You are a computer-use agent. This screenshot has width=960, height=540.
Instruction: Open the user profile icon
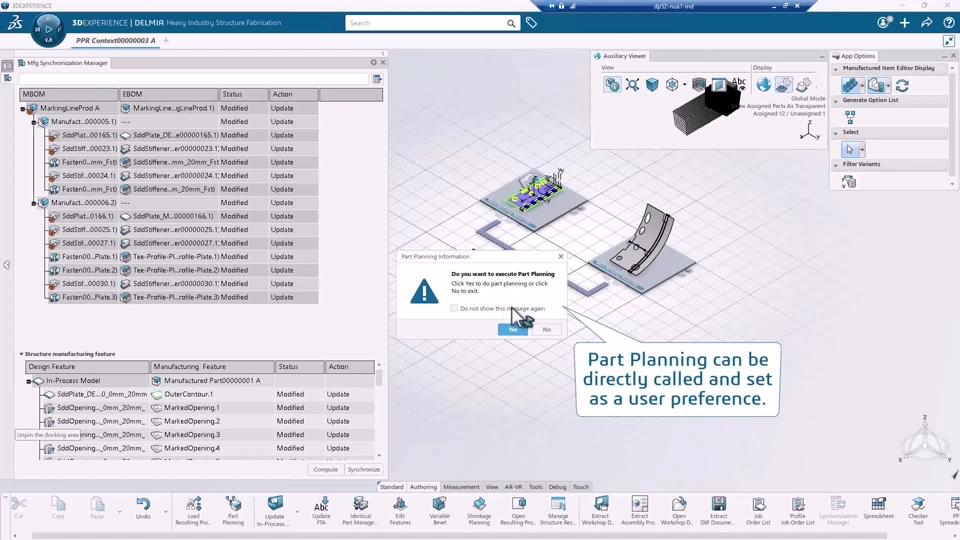883,23
